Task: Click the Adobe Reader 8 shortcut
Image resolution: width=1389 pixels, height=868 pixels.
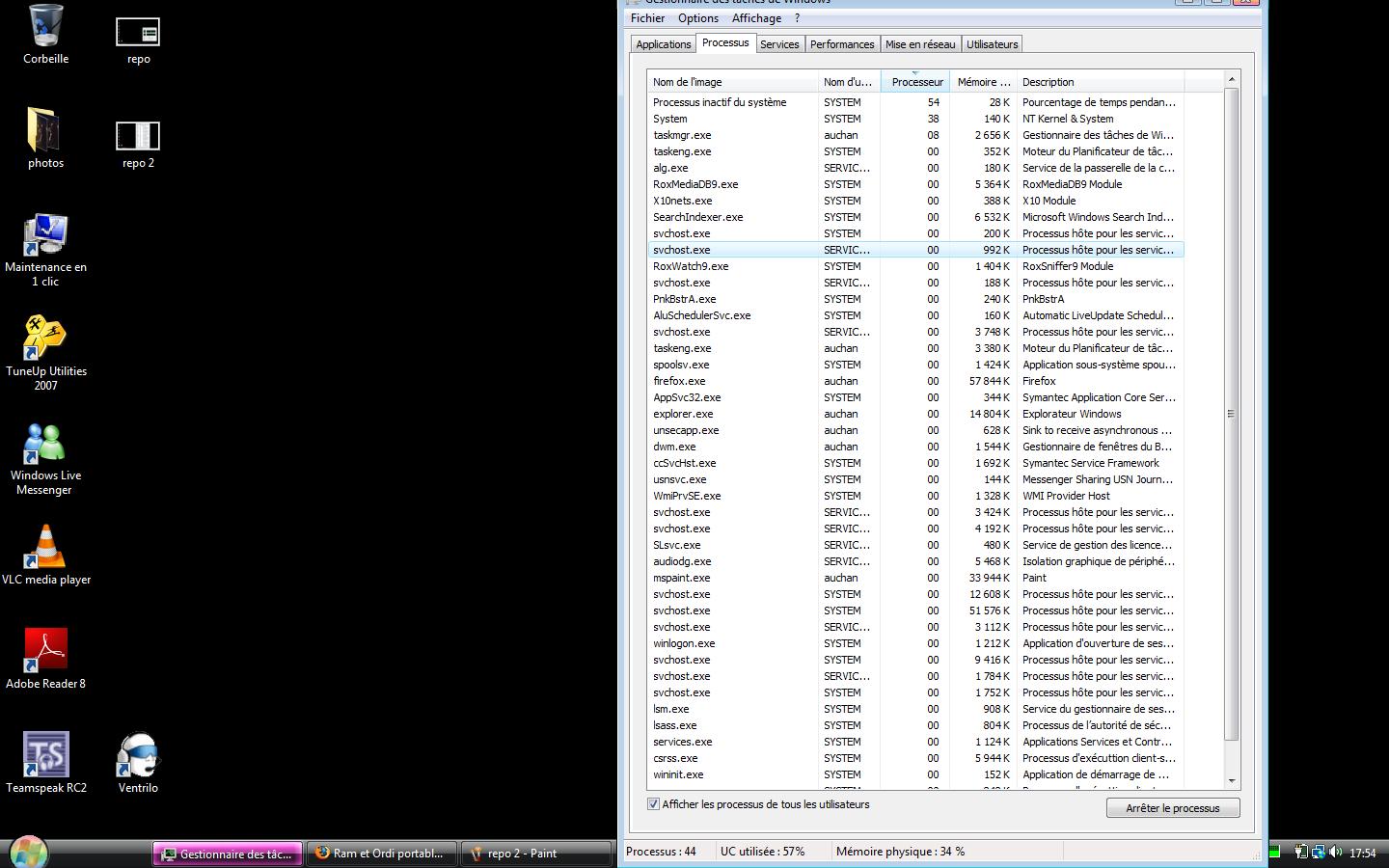Action: tap(45, 659)
